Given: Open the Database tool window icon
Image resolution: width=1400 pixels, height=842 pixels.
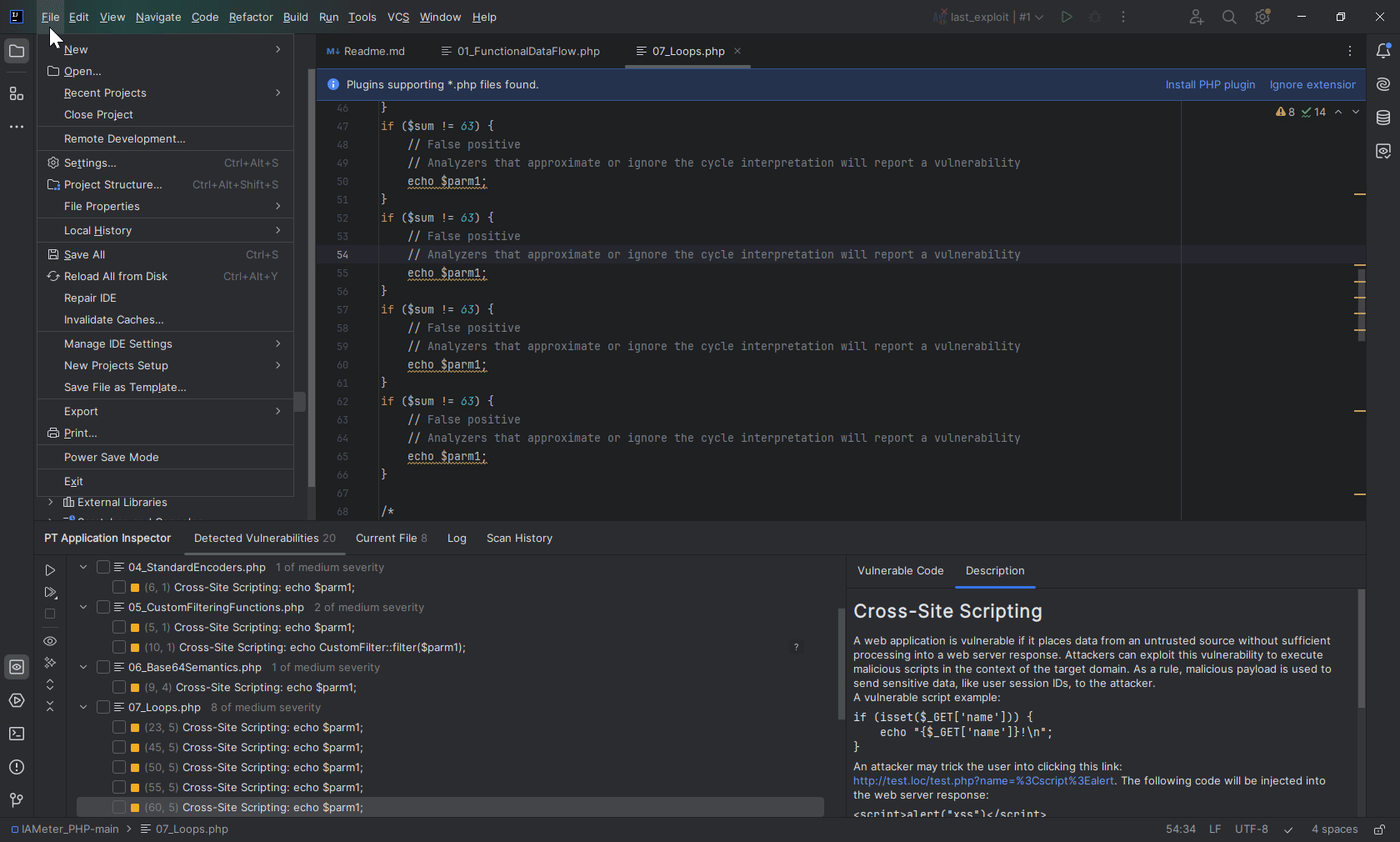Looking at the screenshot, I should [x=1383, y=118].
